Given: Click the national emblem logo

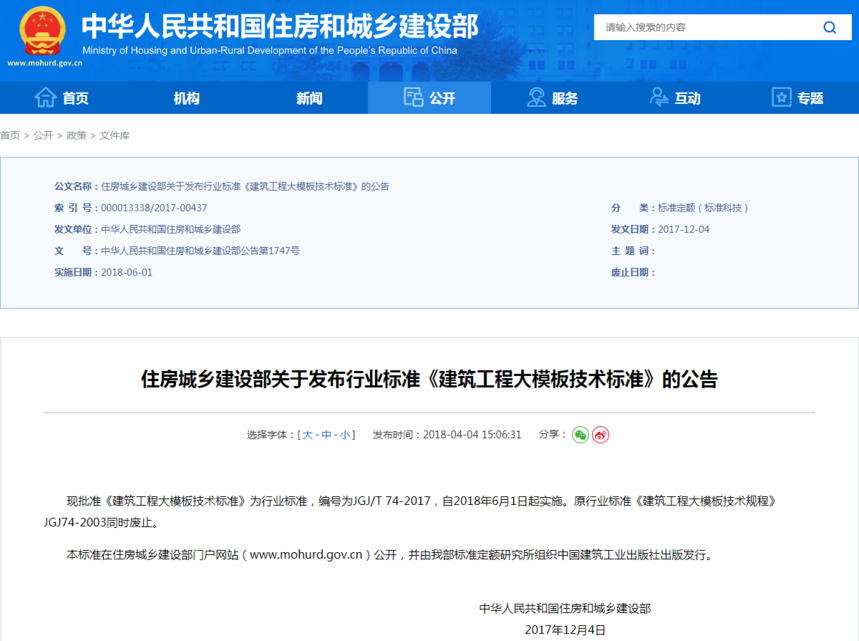Looking at the screenshot, I should (x=42, y=31).
